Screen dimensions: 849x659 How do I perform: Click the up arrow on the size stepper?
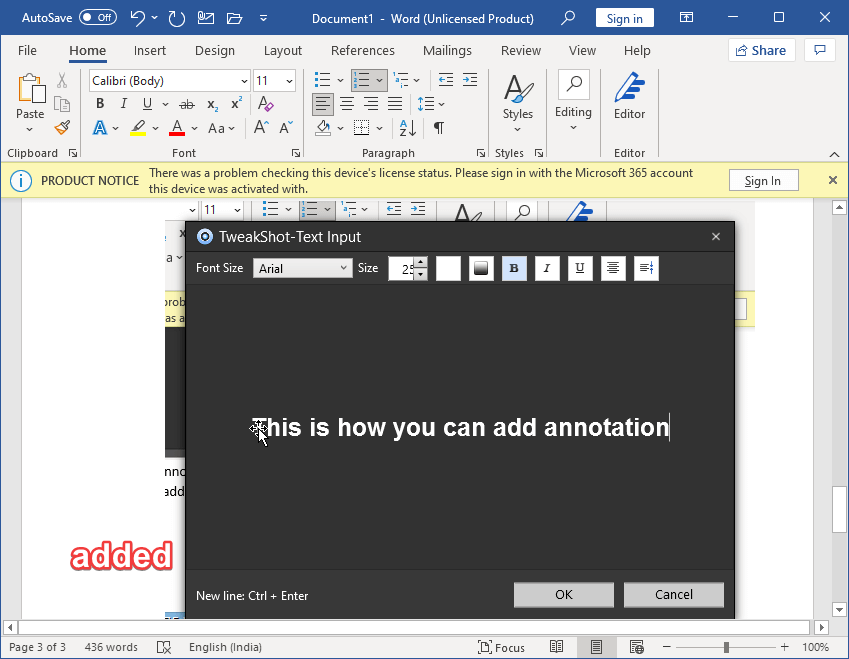[420, 263]
